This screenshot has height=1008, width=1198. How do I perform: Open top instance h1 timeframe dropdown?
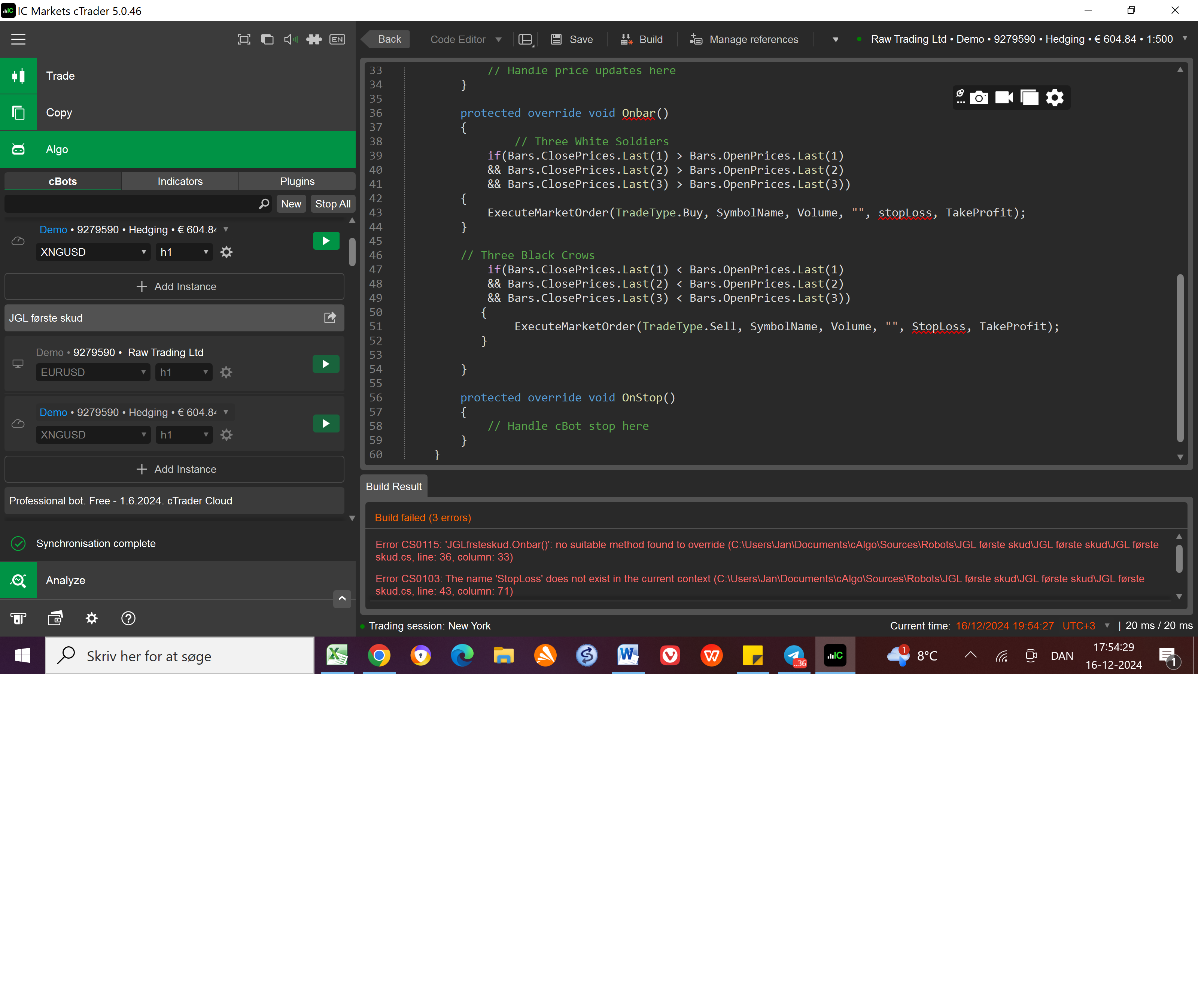pos(184,252)
